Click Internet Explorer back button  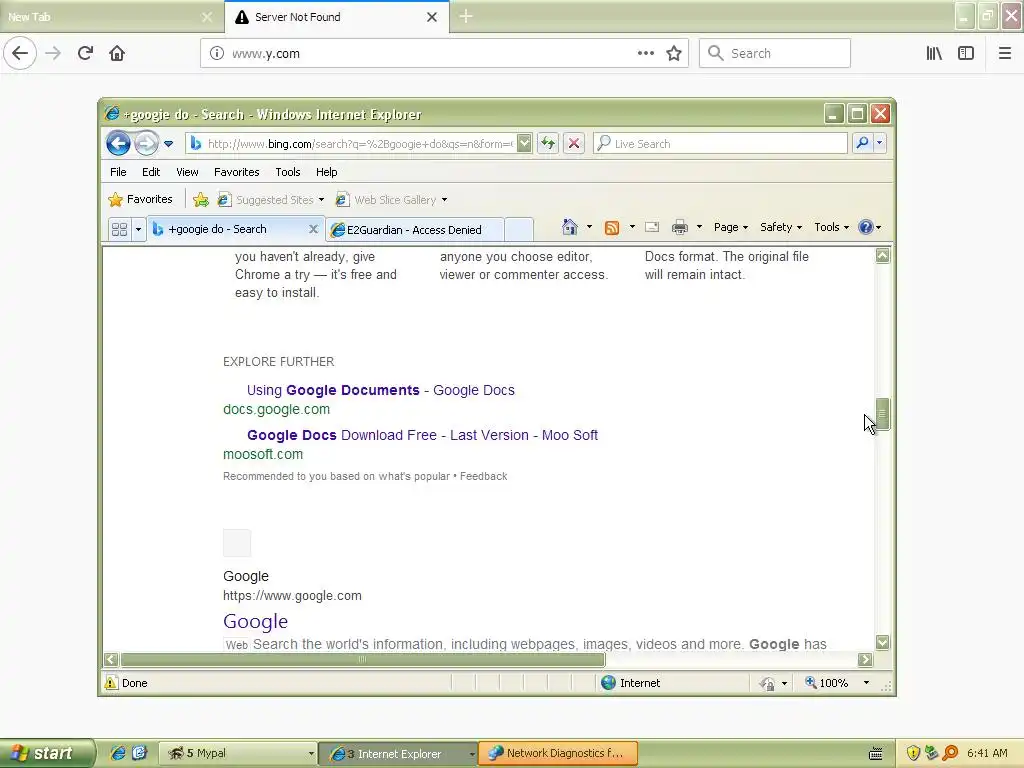(118, 143)
